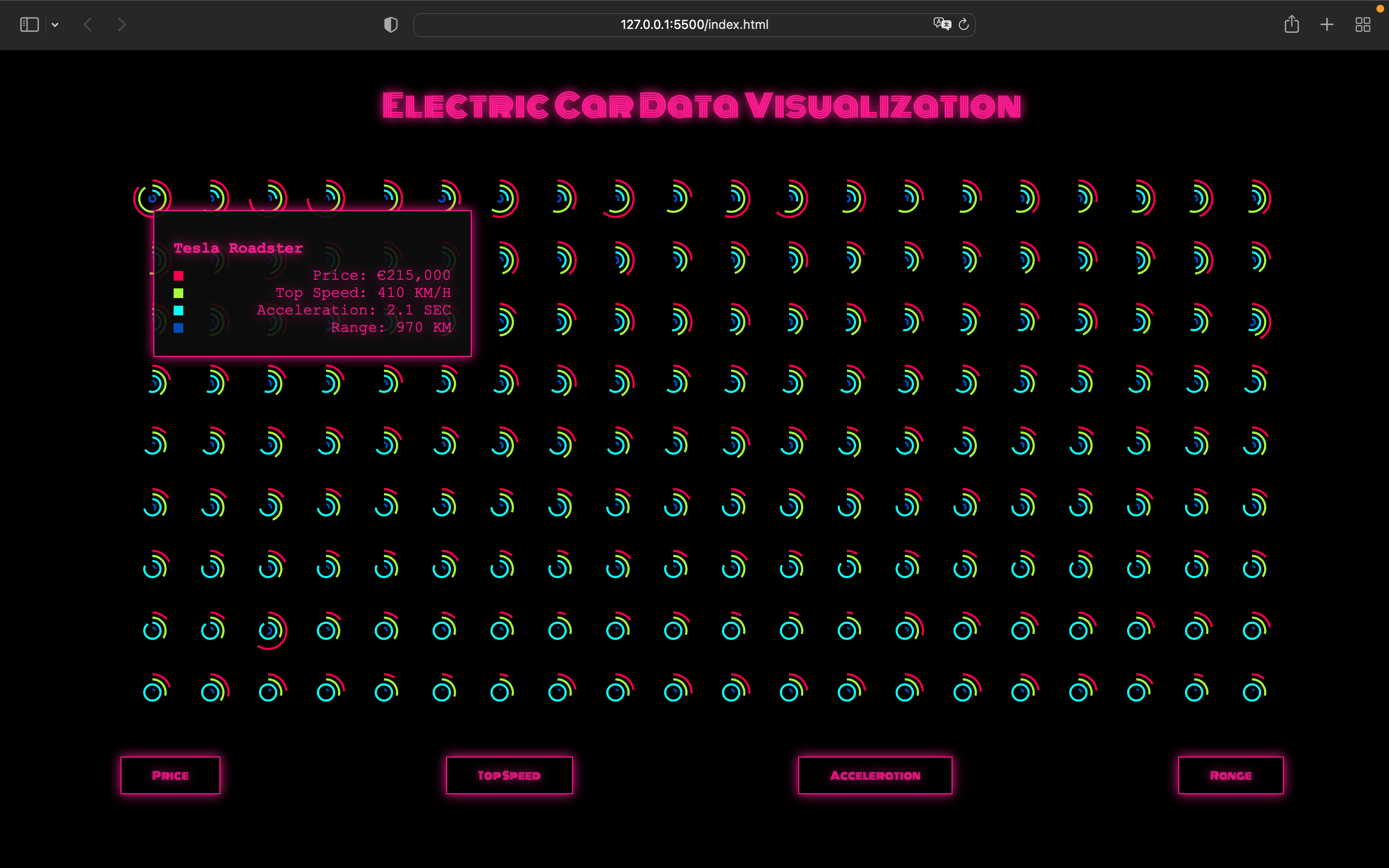Viewport: 1389px width, 868px height.
Task: Click the red Price legend swatch
Action: coord(178,275)
